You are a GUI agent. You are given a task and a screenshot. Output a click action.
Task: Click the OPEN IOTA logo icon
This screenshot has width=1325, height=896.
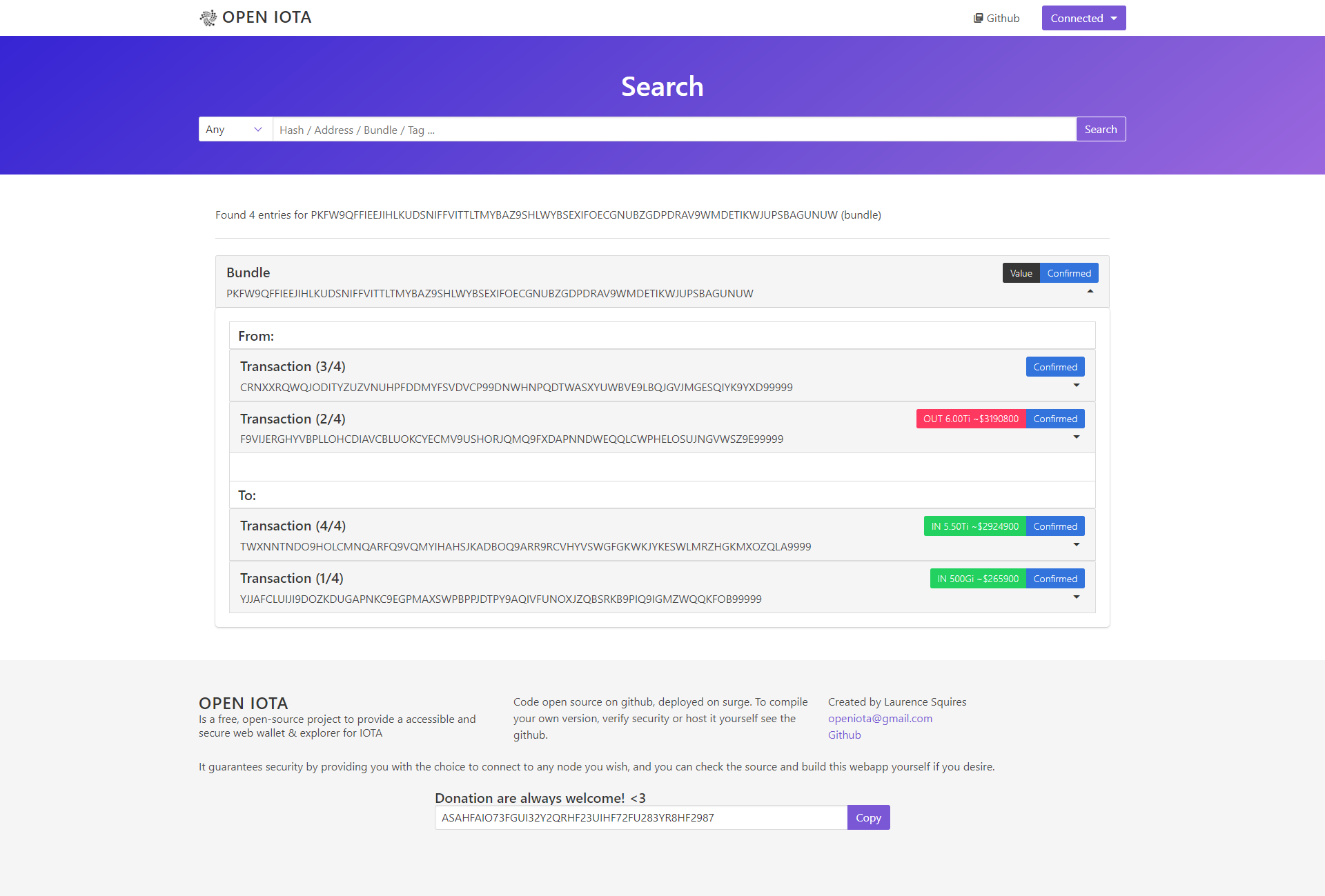click(x=208, y=18)
